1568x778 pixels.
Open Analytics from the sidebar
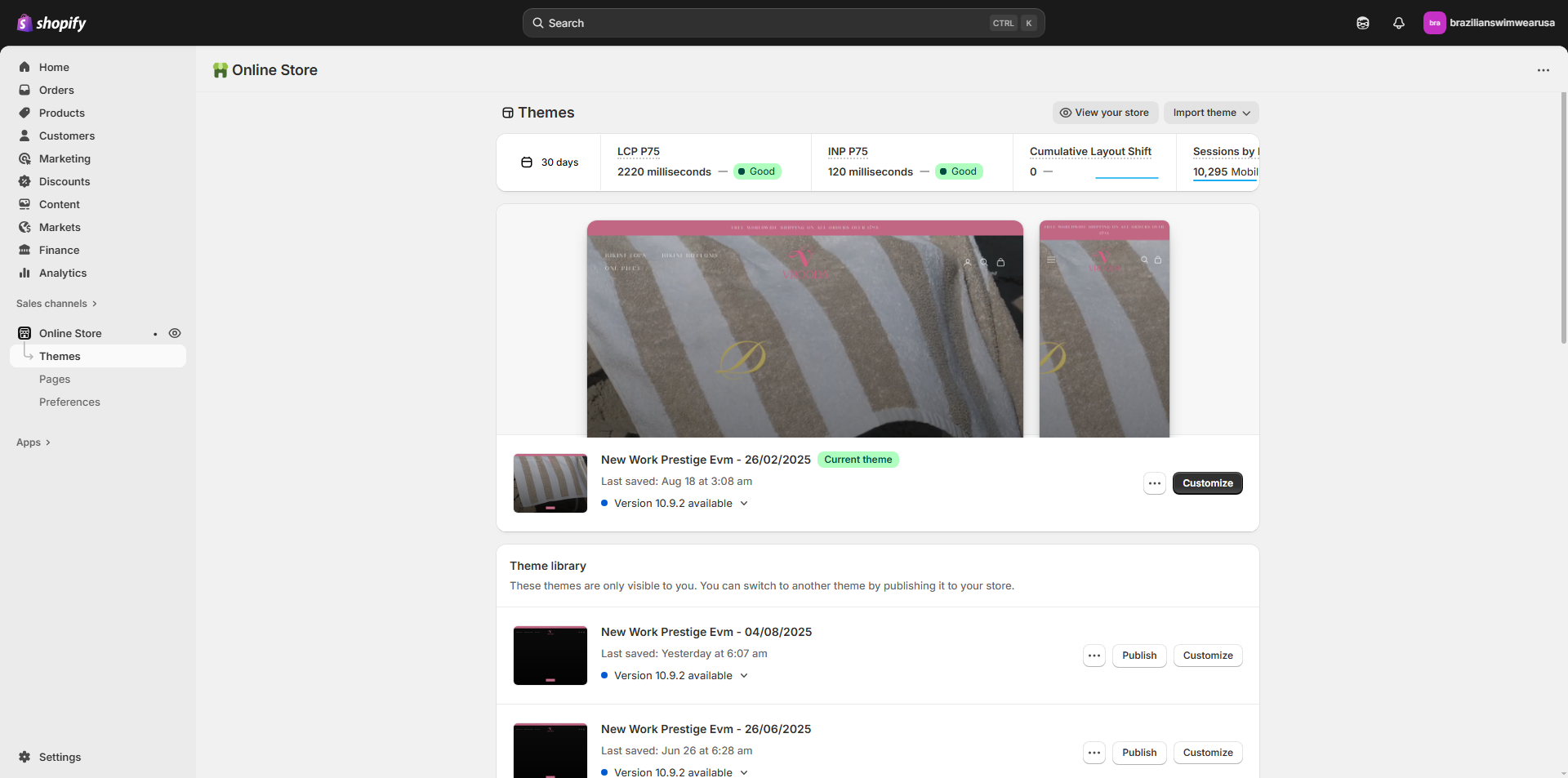click(x=62, y=273)
